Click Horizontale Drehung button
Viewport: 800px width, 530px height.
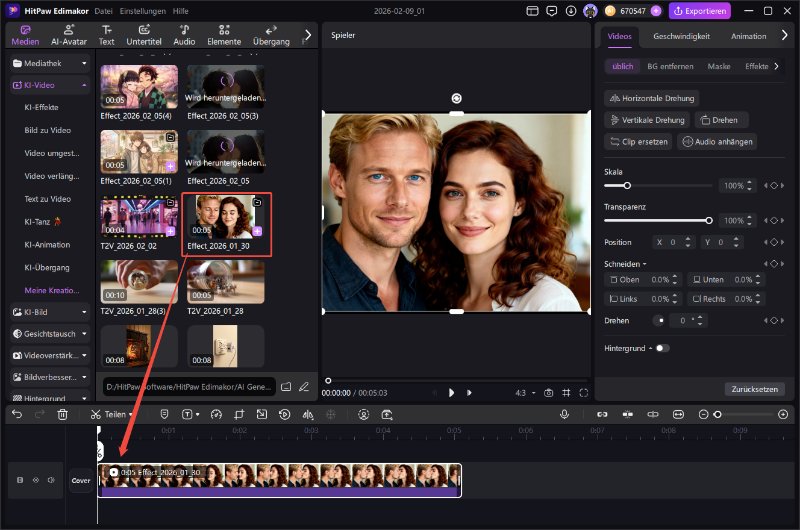coord(652,98)
